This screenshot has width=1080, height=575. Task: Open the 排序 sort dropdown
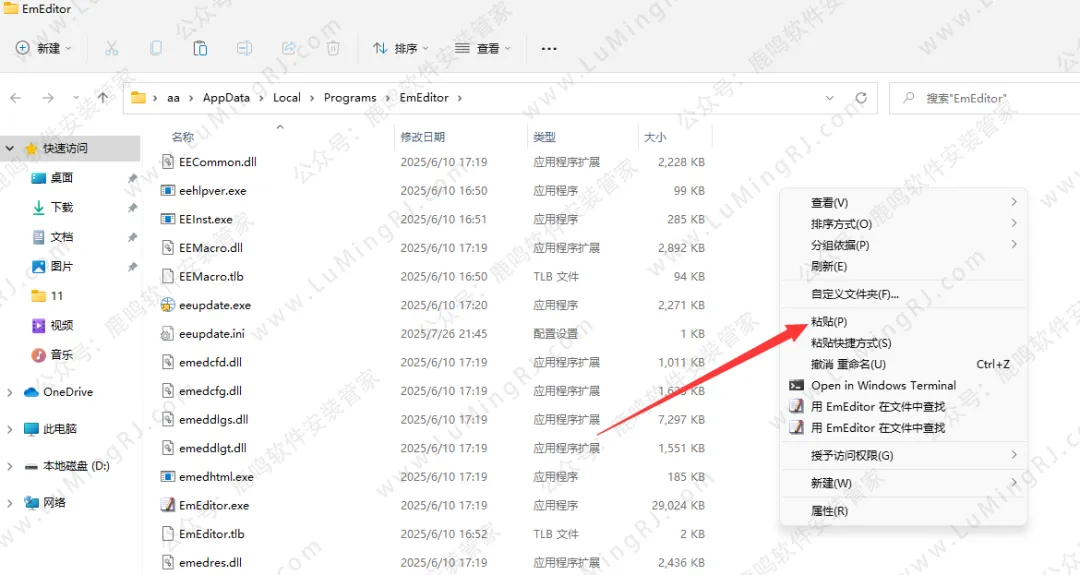pos(400,48)
